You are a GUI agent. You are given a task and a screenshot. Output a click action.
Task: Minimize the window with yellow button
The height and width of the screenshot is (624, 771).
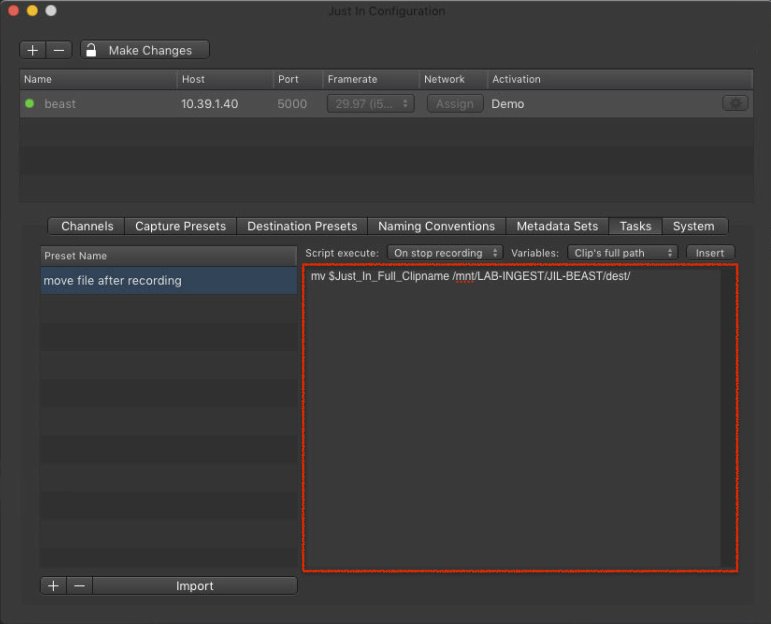tap(32, 11)
